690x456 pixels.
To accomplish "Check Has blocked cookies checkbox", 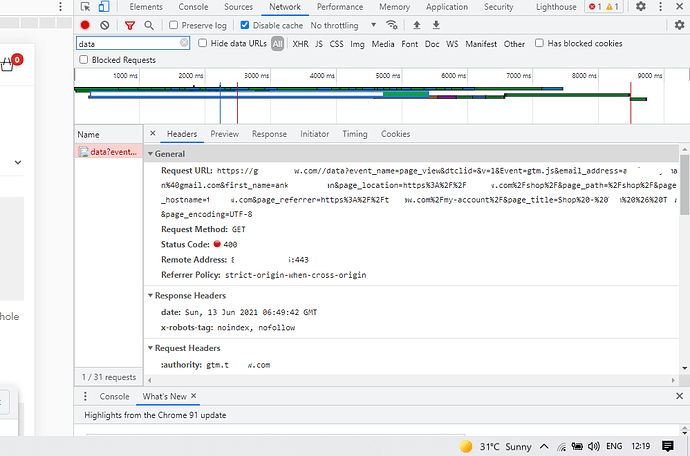I will tap(539, 43).
